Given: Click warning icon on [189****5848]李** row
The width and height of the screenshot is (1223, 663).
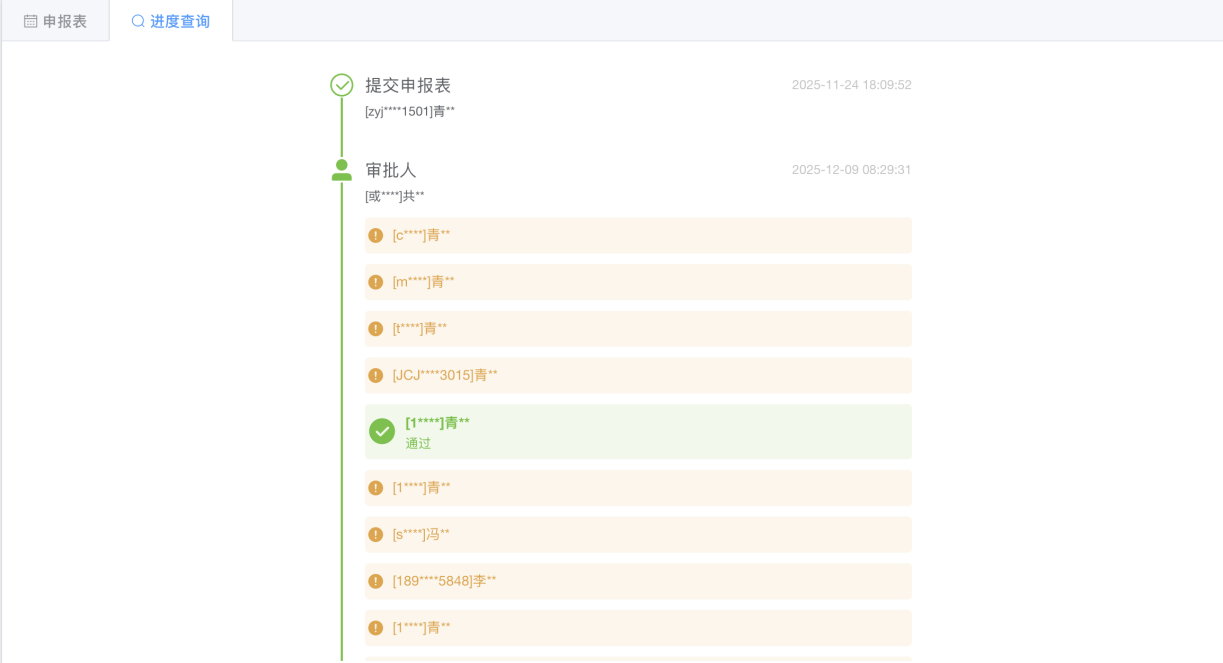Looking at the screenshot, I should point(376,581).
